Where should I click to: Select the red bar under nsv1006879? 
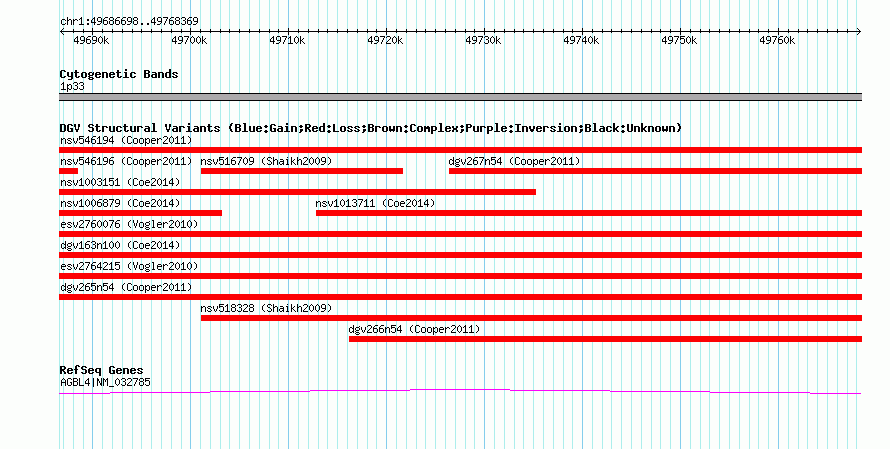[140, 213]
